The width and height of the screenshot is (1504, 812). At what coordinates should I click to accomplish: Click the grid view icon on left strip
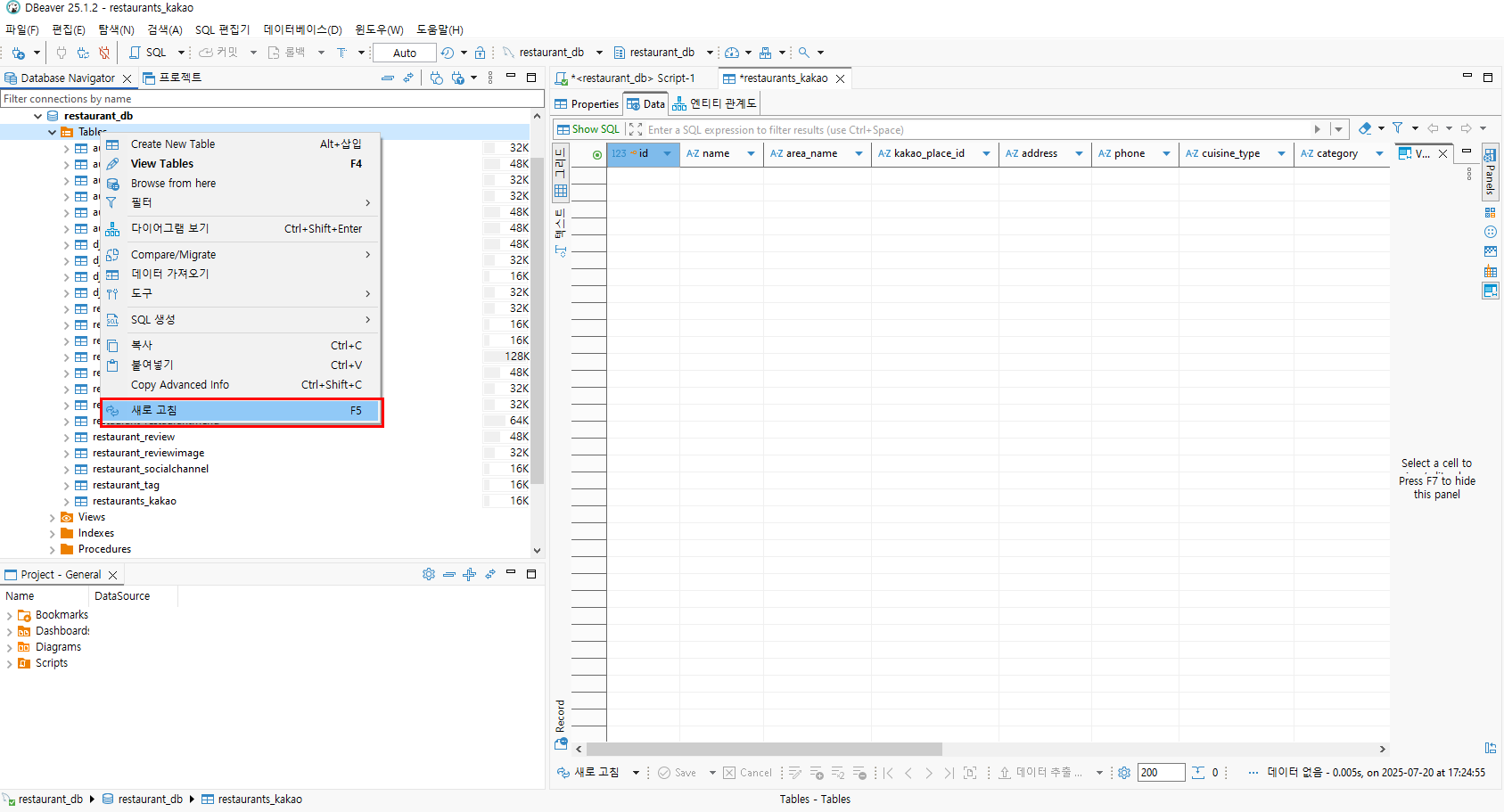pos(561,191)
